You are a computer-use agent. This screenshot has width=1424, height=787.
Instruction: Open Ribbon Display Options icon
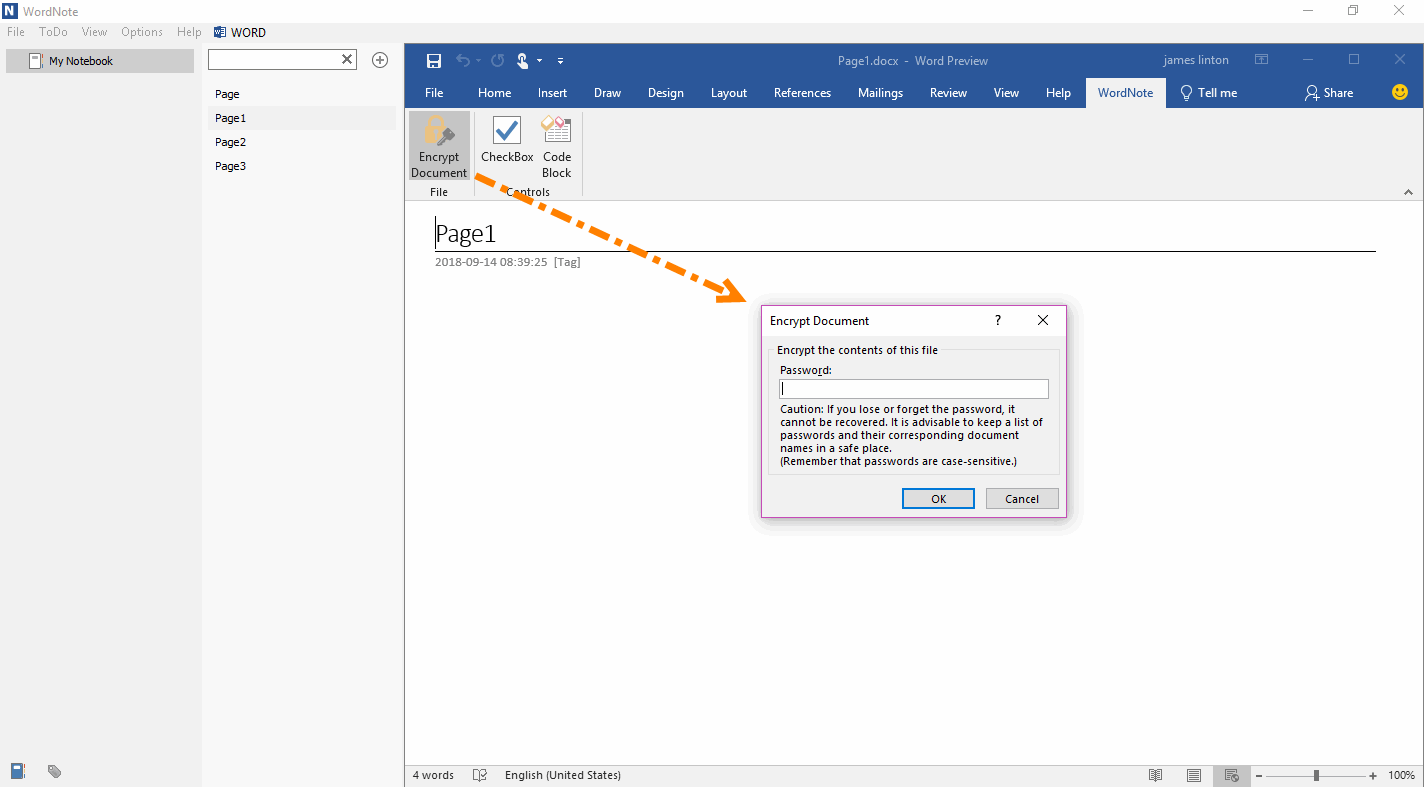pos(1262,60)
